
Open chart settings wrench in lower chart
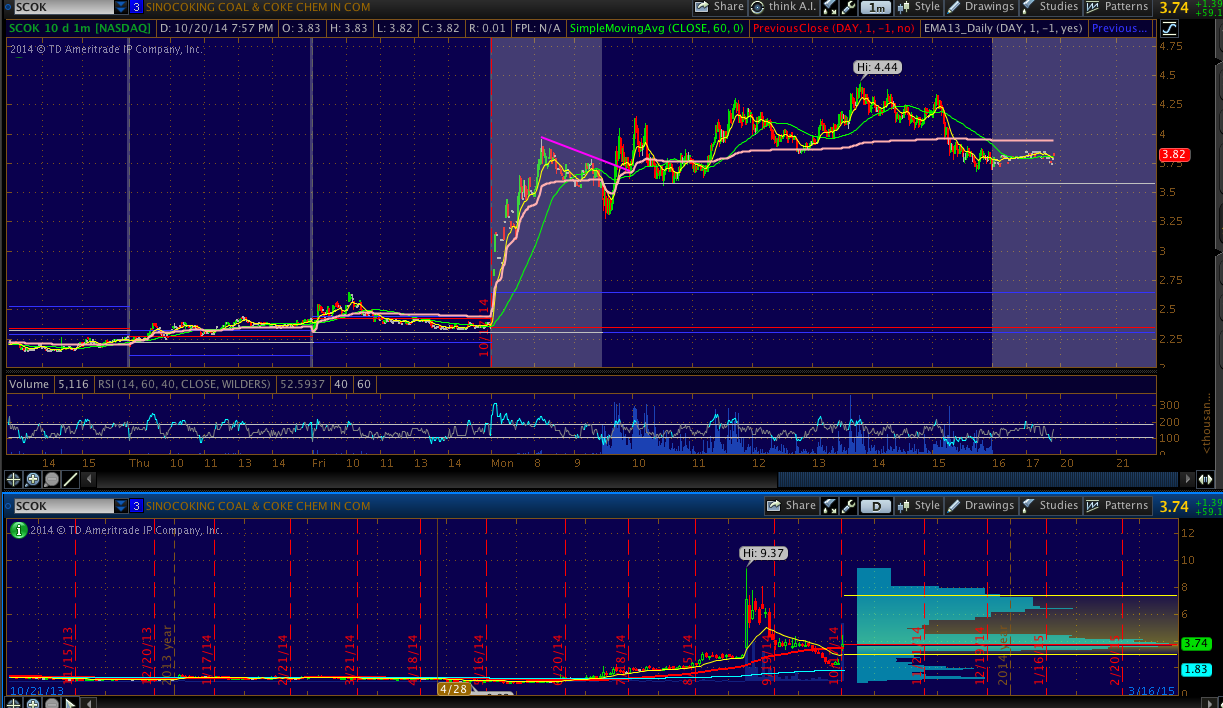[x=847, y=506]
